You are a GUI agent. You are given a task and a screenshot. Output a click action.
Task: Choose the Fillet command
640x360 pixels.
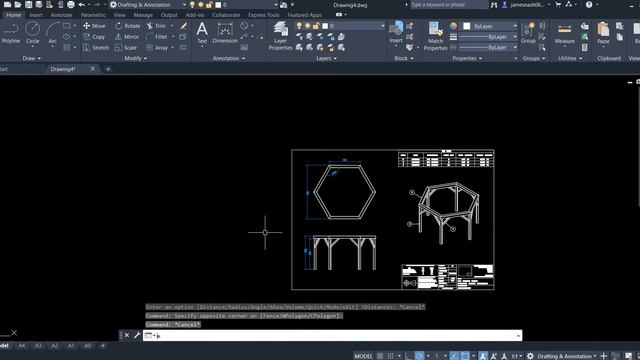click(x=157, y=37)
